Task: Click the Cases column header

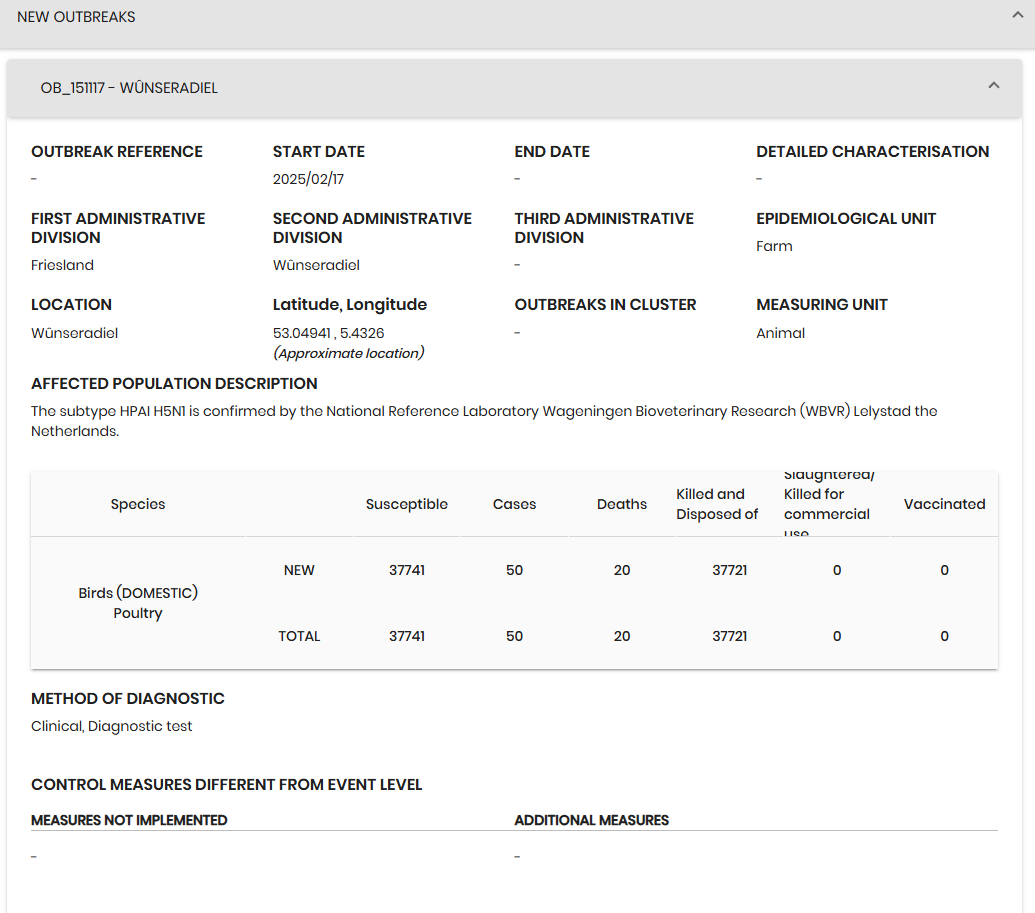Action: click(514, 504)
